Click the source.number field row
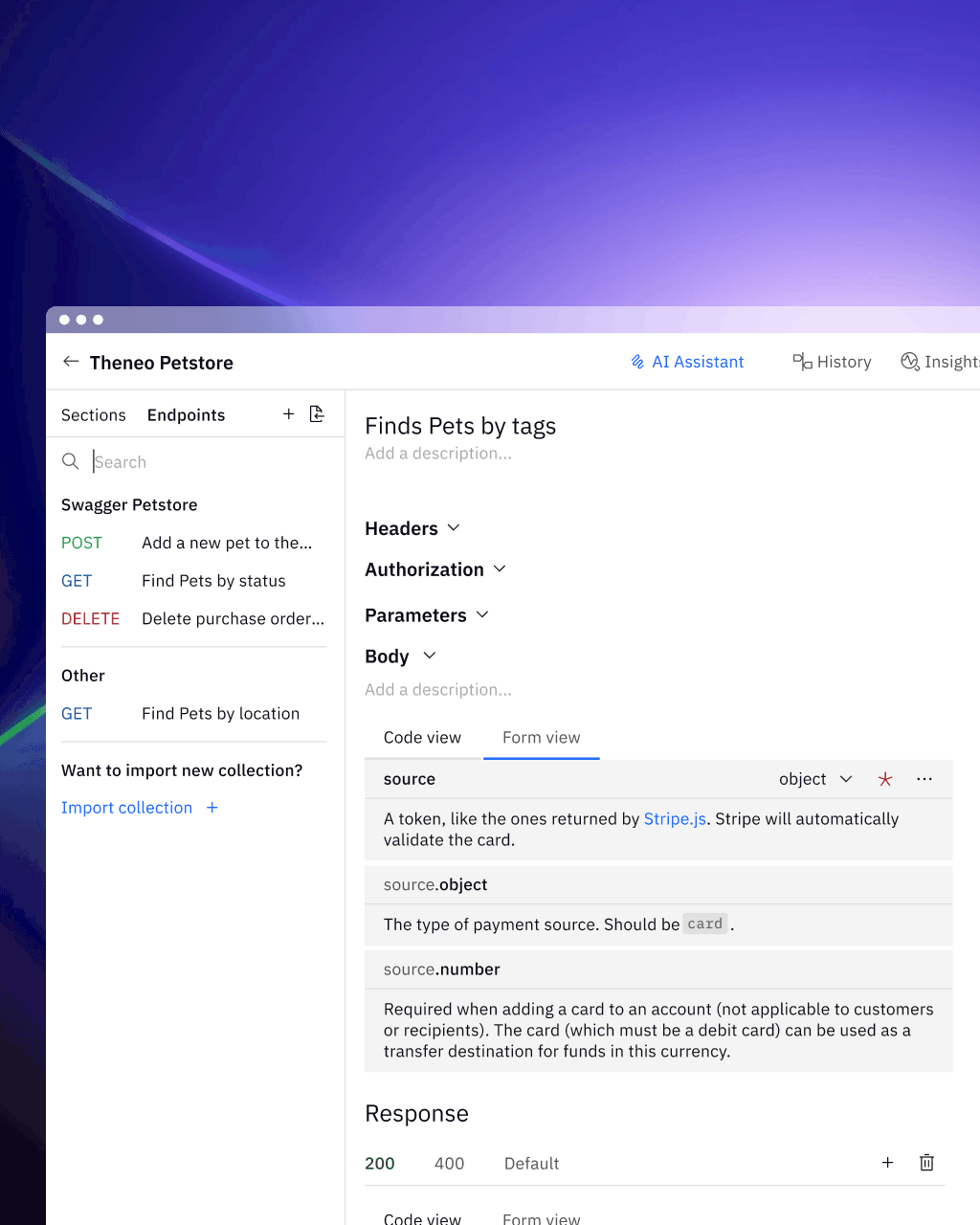This screenshot has height=1225, width=980. click(658, 969)
